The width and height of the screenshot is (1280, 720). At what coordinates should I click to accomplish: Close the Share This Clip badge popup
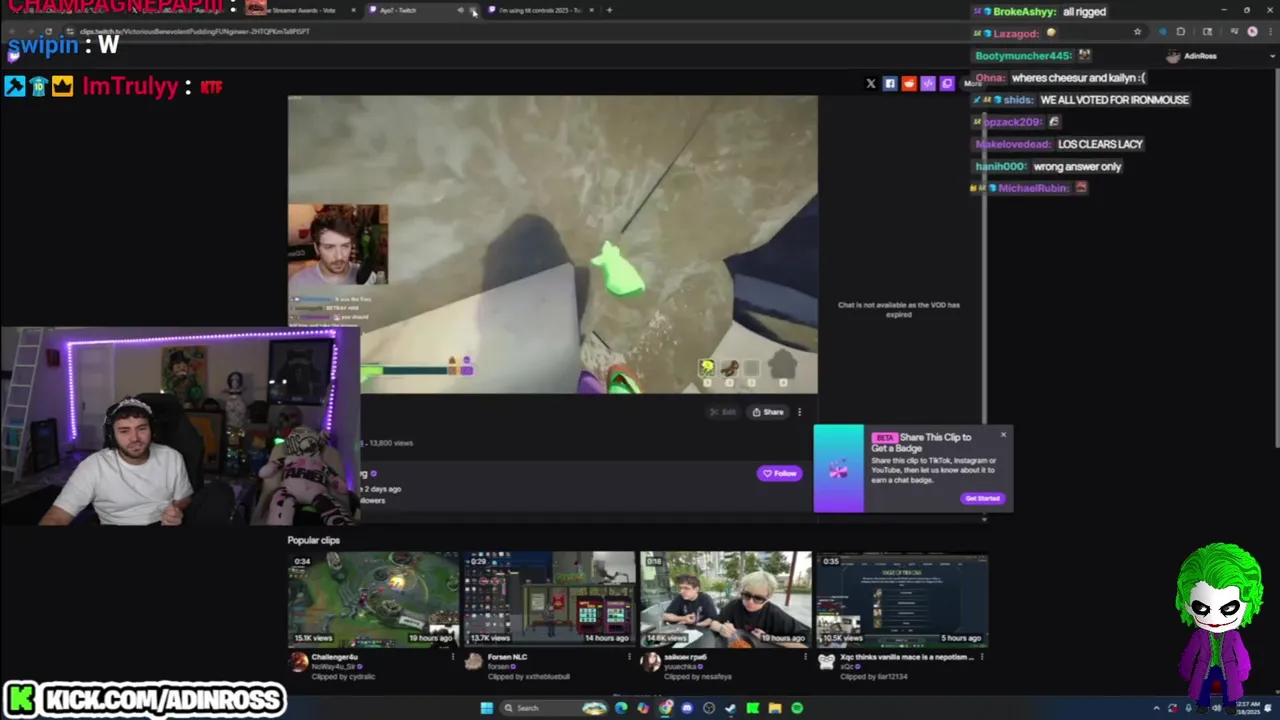pos(1003,435)
